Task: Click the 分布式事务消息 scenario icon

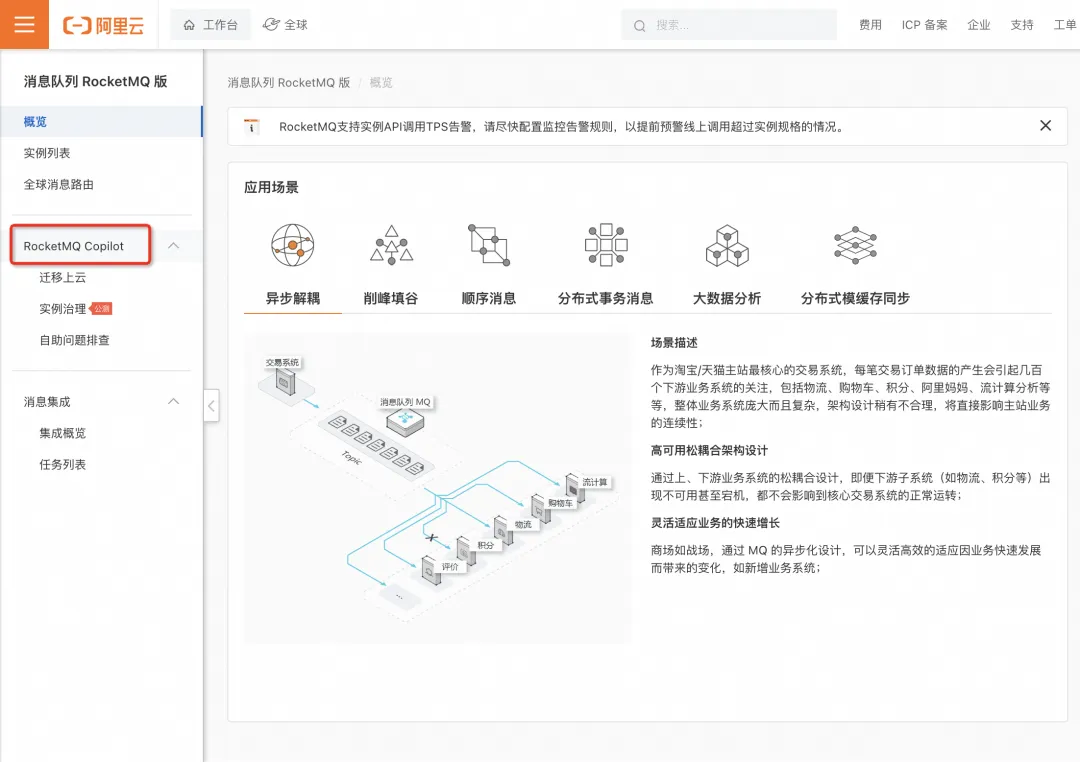Action: [x=606, y=245]
